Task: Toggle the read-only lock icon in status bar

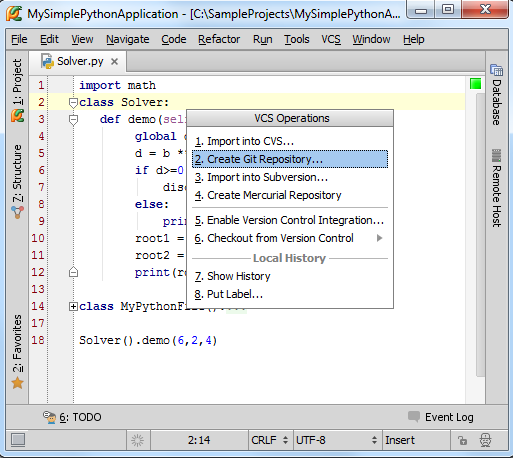Action: 462,440
